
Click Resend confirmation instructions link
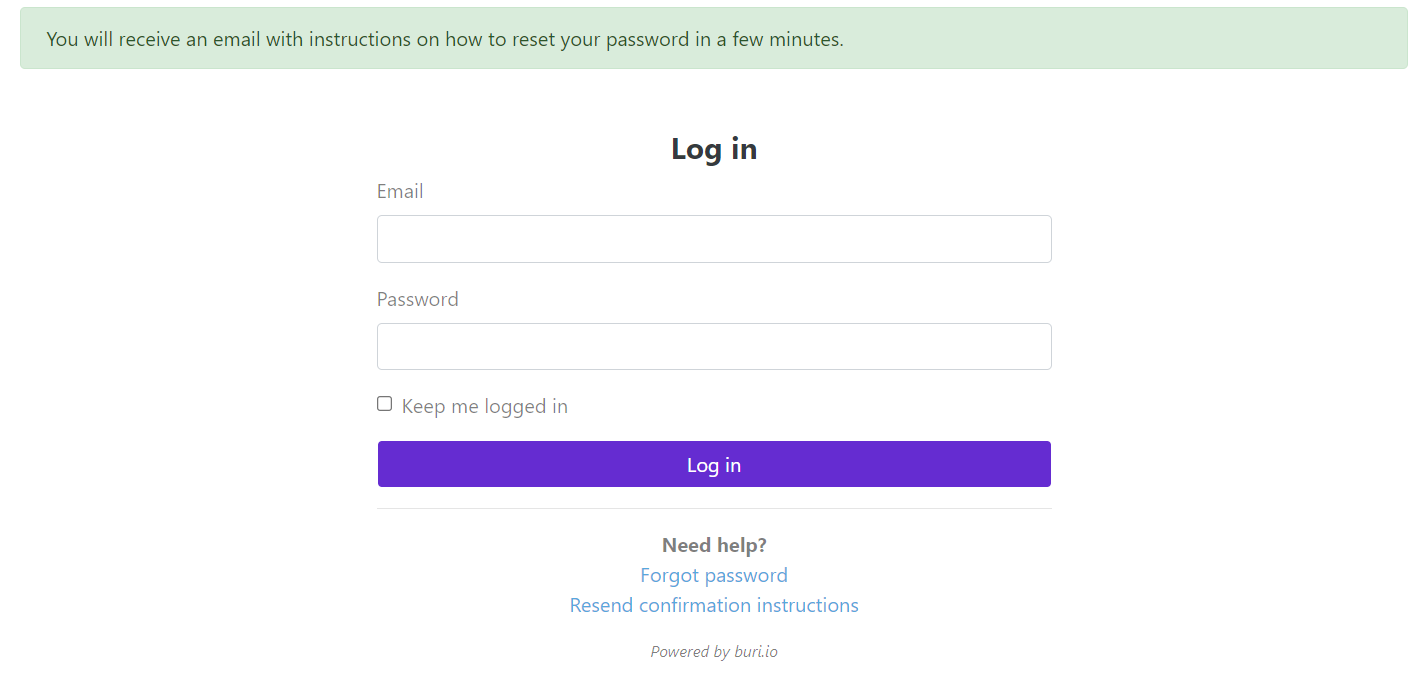713,605
